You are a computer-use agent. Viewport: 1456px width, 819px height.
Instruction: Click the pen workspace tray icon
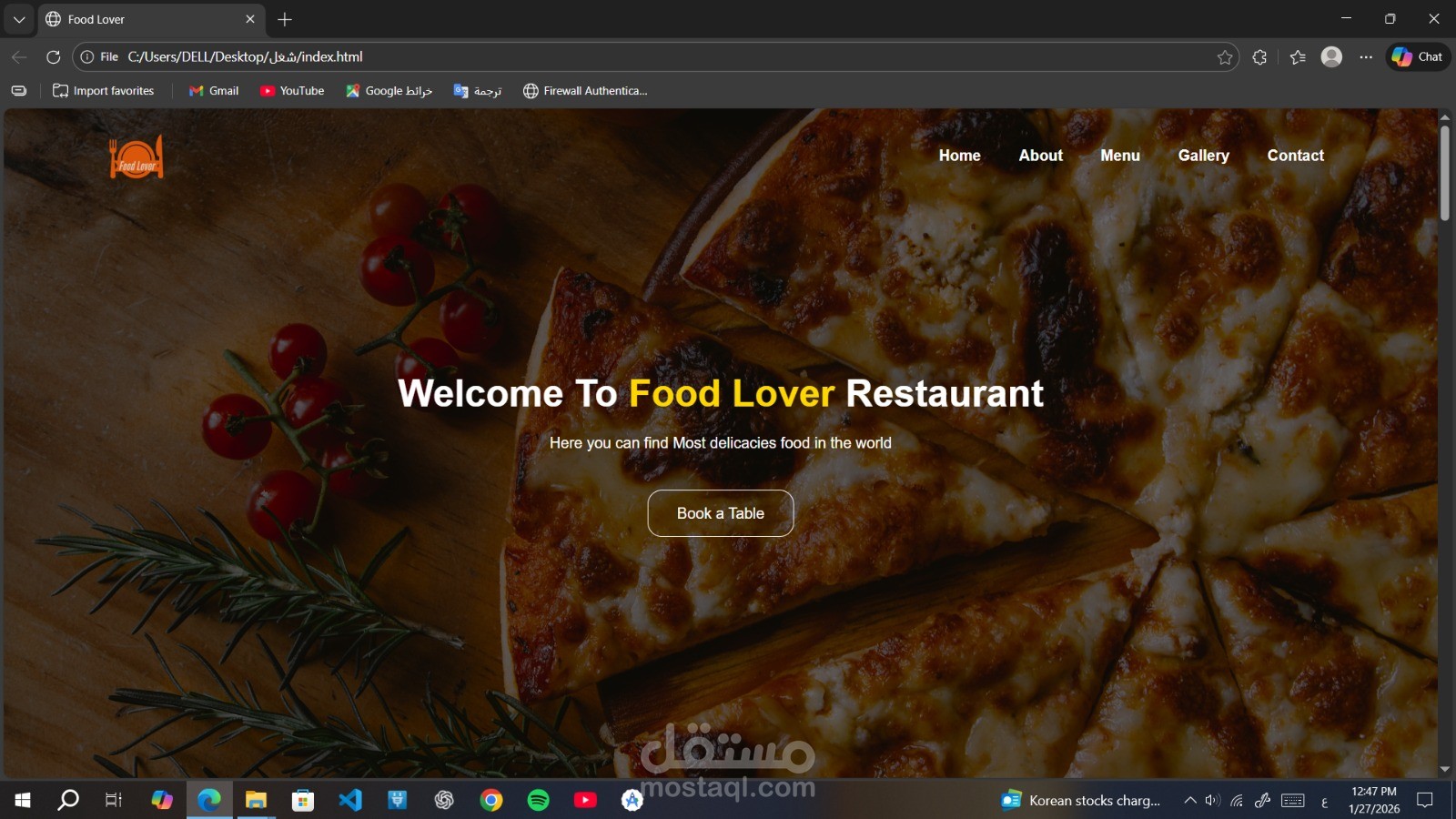(x=1262, y=800)
